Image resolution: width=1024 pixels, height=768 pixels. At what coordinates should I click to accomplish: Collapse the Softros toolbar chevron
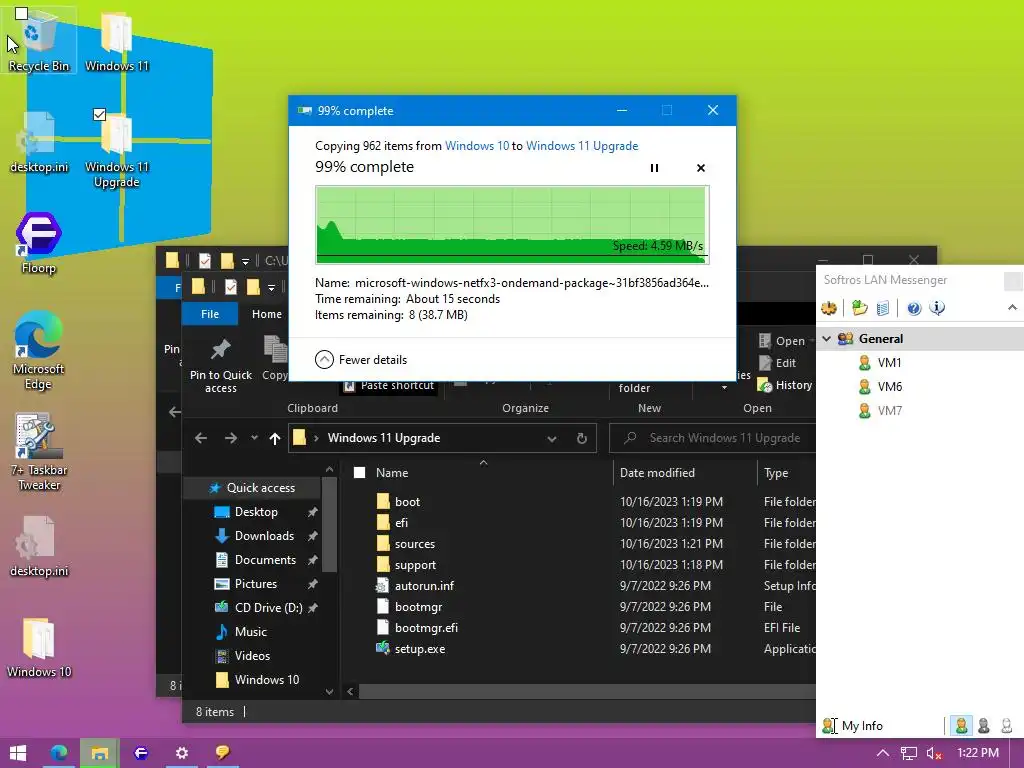(1012, 308)
